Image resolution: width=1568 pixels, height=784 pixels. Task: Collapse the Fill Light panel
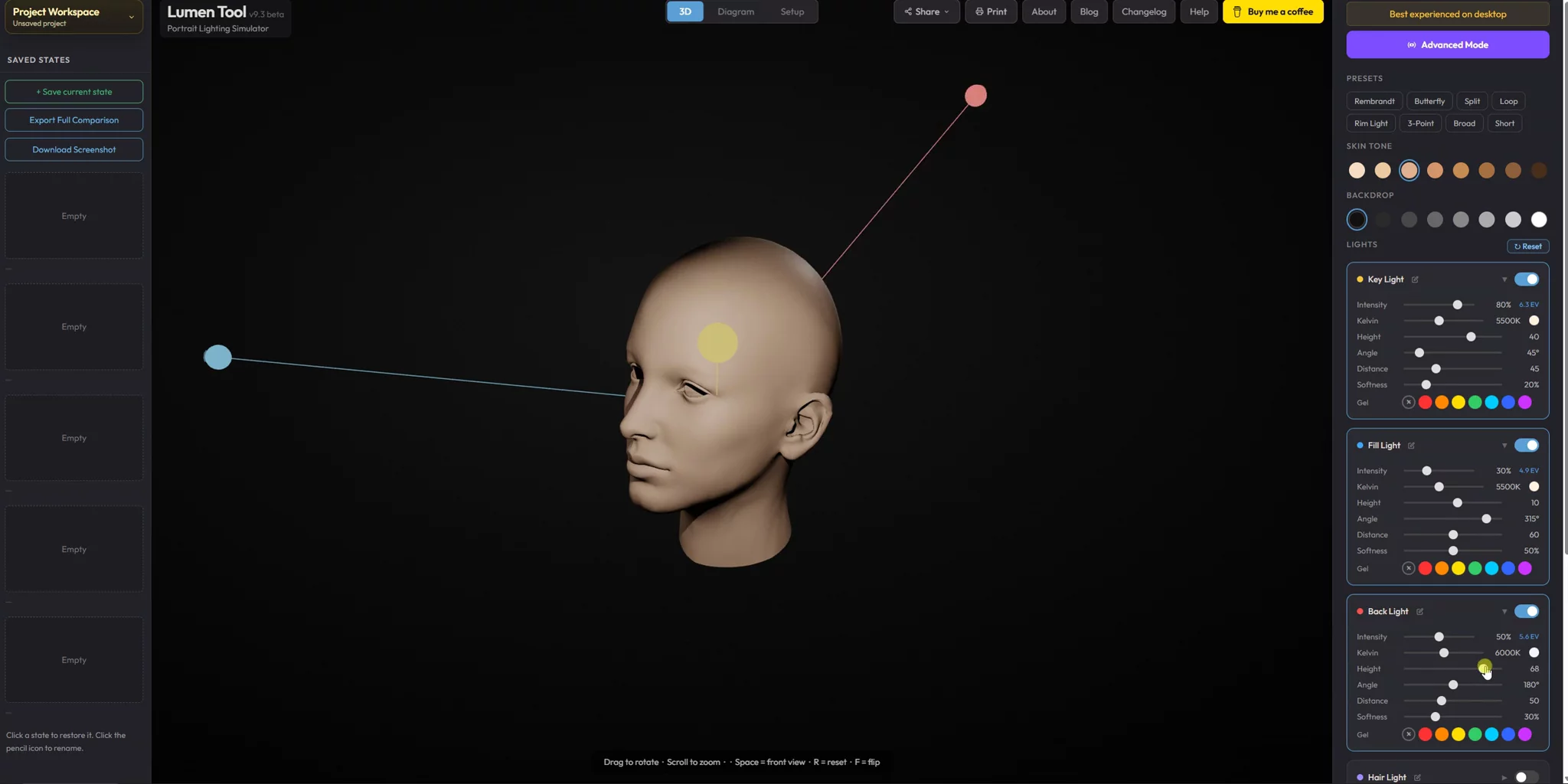(1504, 446)
